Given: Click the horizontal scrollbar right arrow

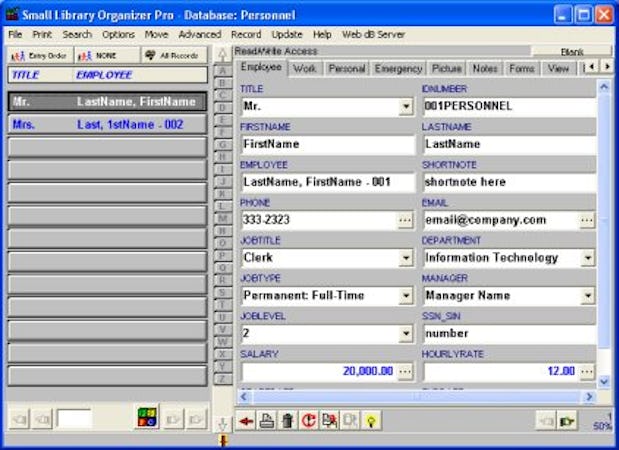Looking at the screenshot, I should coord(589,397).
